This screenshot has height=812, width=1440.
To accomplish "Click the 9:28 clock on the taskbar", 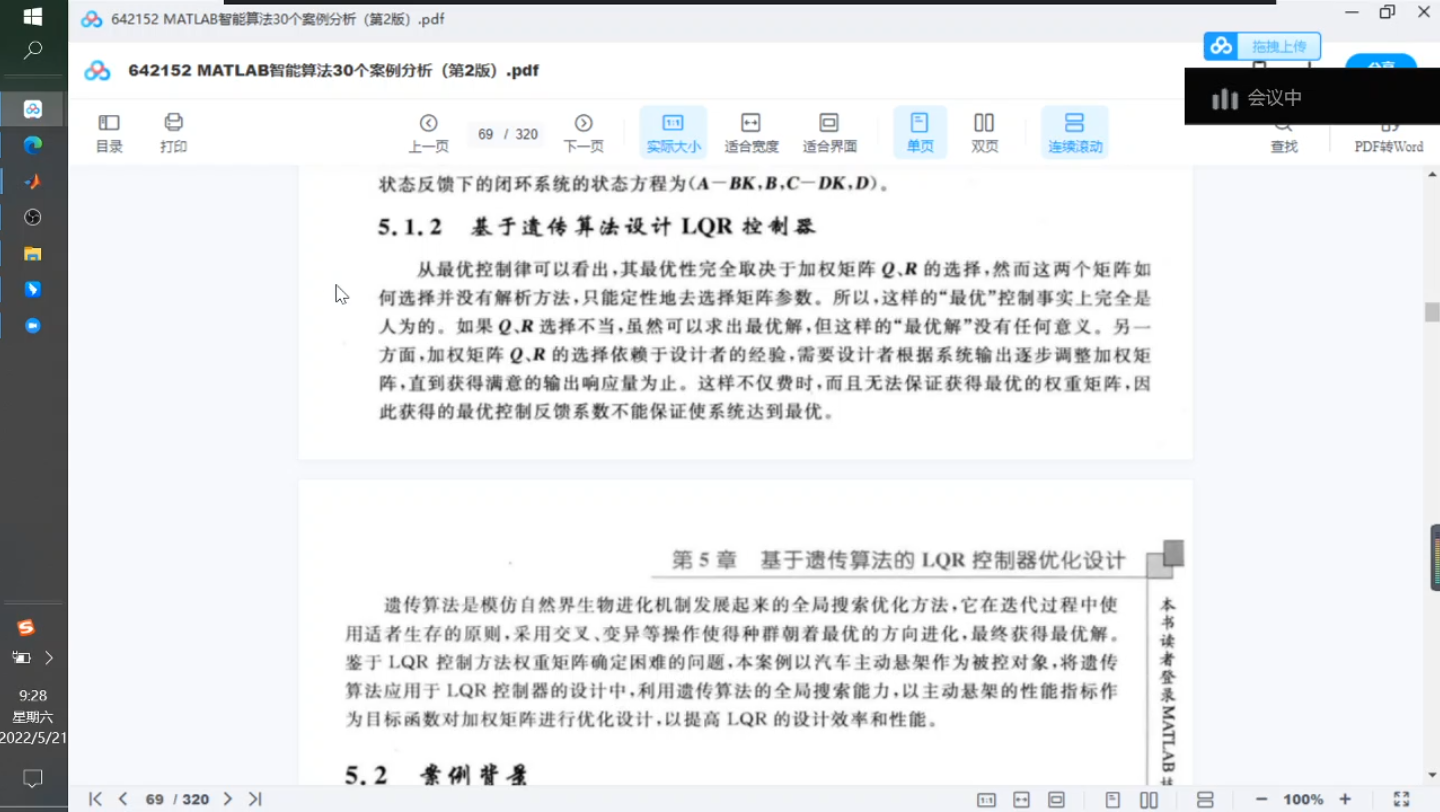I will [33, 695].
